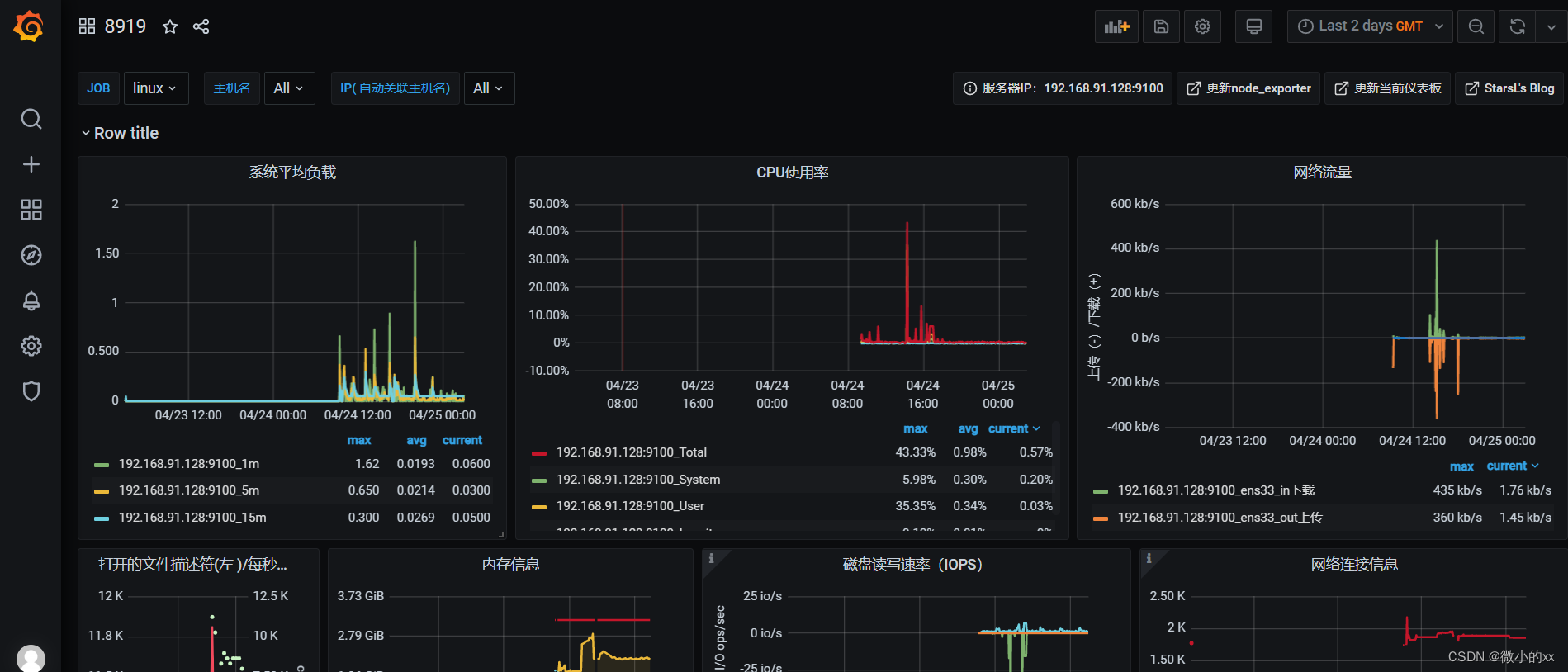This screenshot has height=672, width=1568.
Task: Click the 主机名 variable label
Action: 232,88
